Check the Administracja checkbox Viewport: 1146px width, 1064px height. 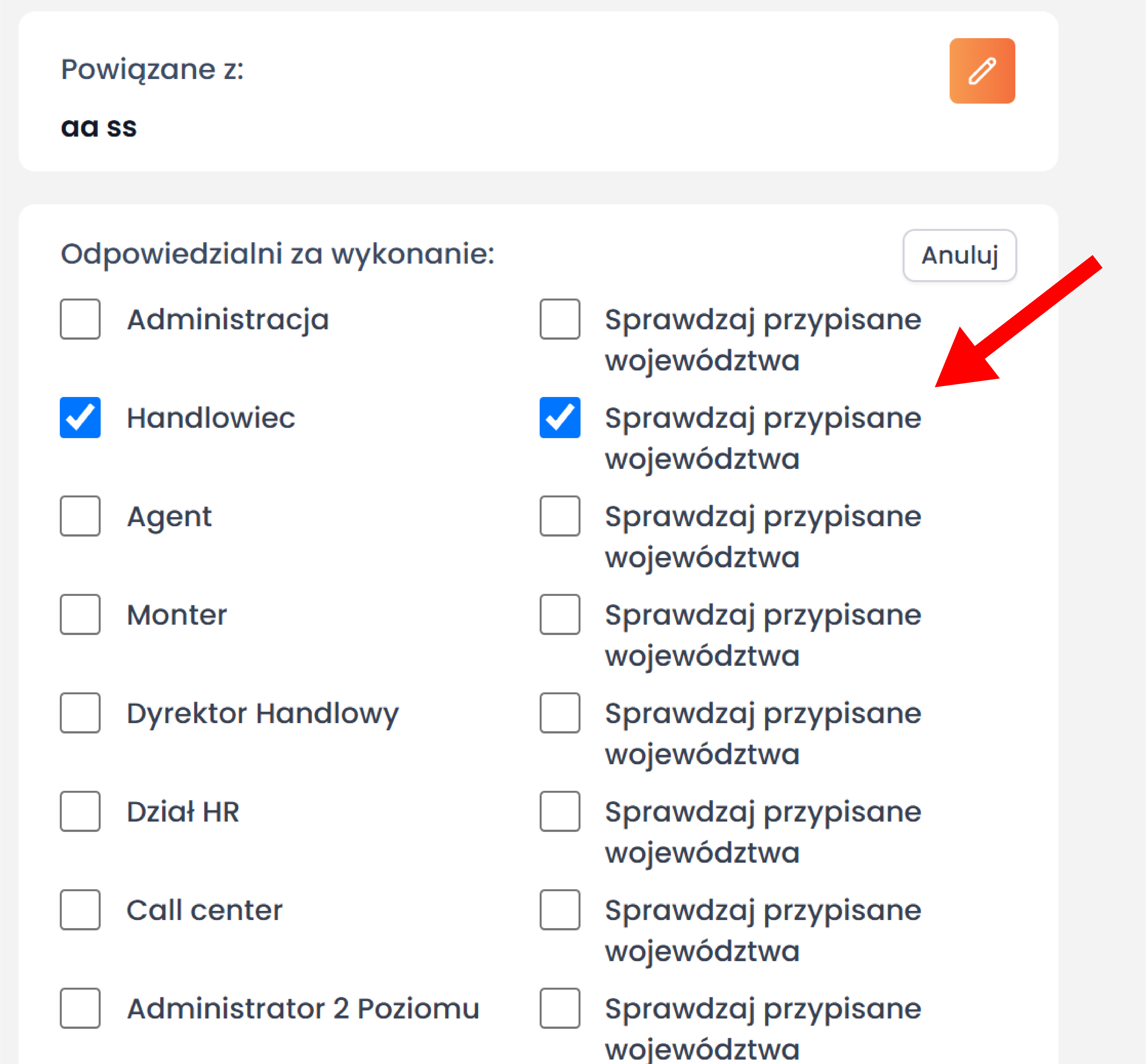click(80, 319)
